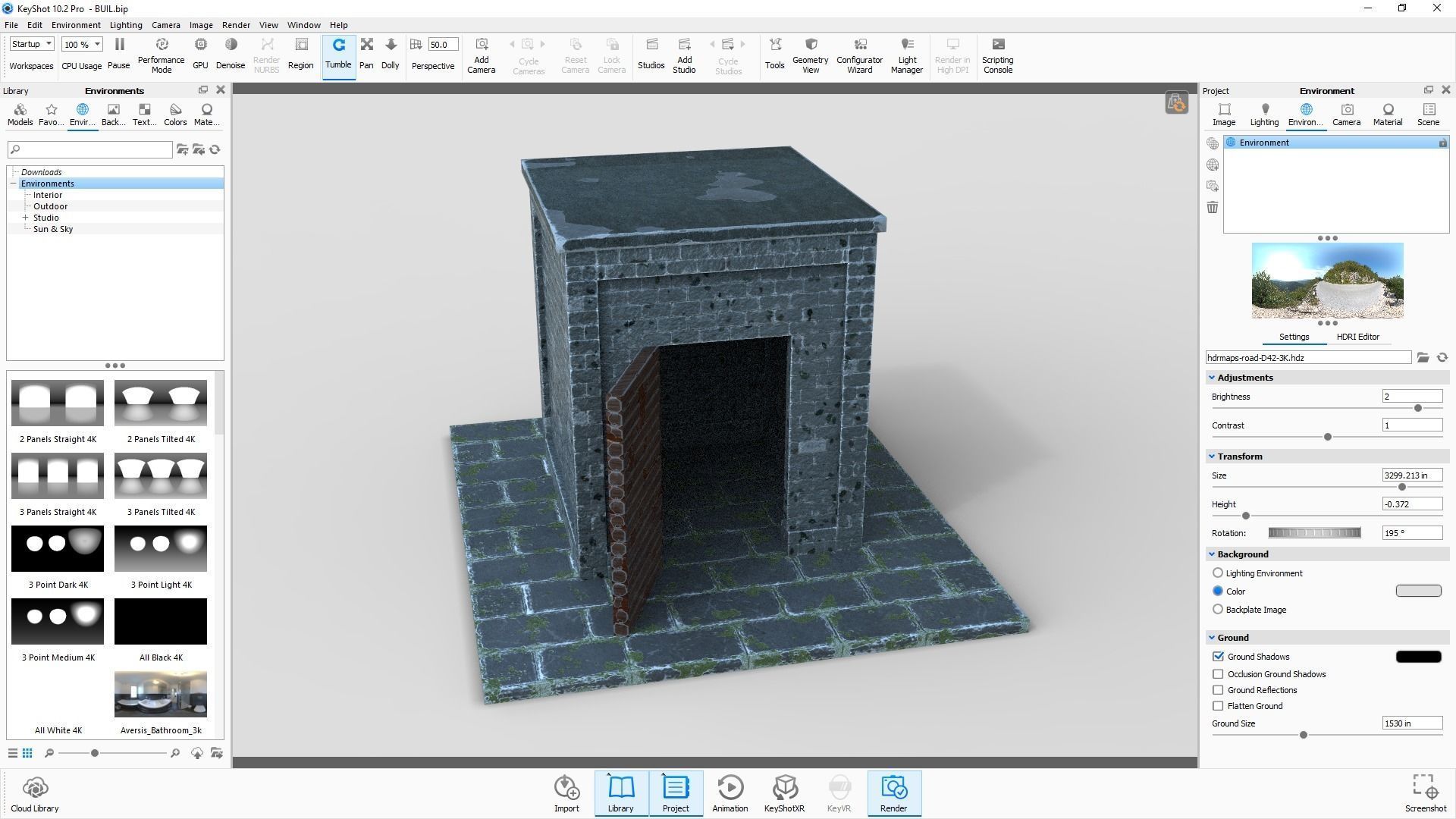Open the Configurator Wizard
This screenshot has height=819, width=1456.
point(859,54)
